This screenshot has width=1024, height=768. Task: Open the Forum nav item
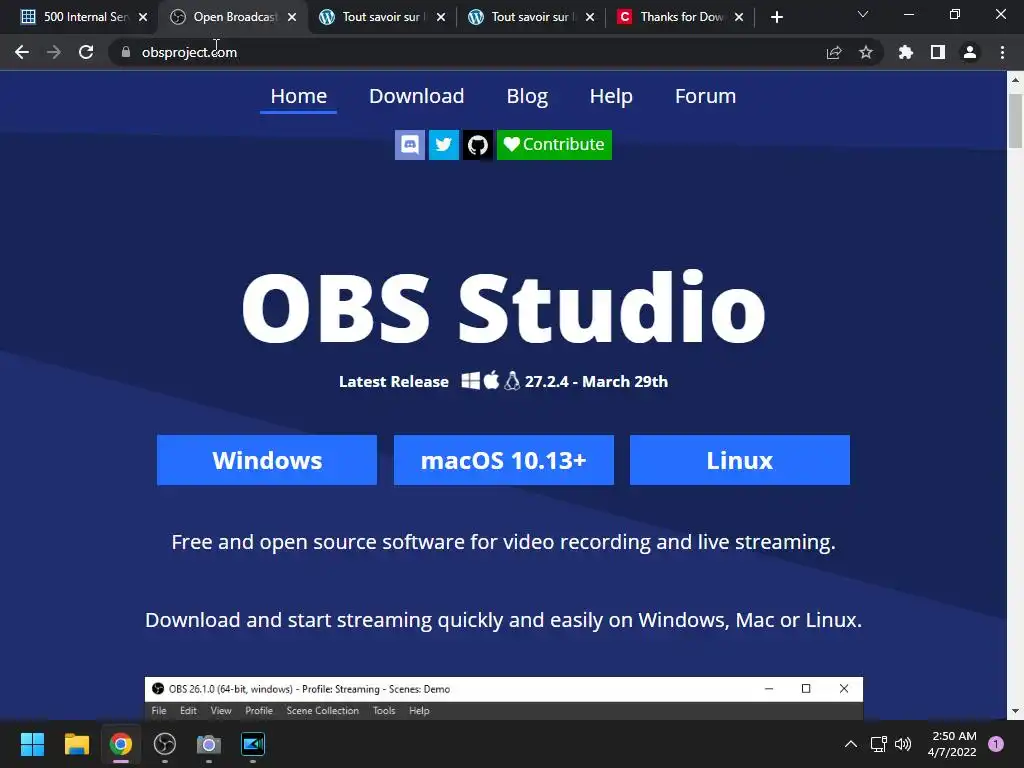[x=705, y=96]
